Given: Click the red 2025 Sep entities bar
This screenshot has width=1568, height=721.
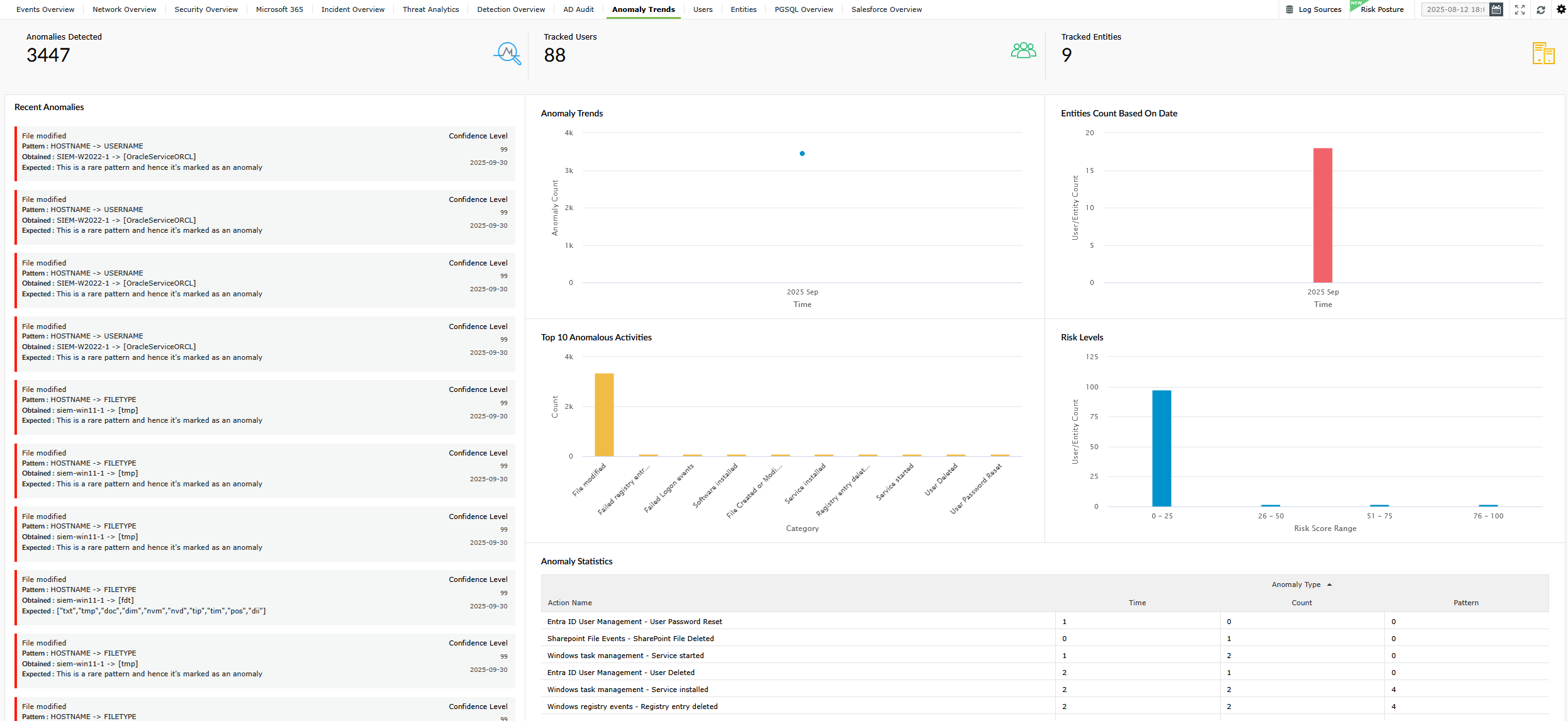Looking at the screenshot, I should (1323, 215).
